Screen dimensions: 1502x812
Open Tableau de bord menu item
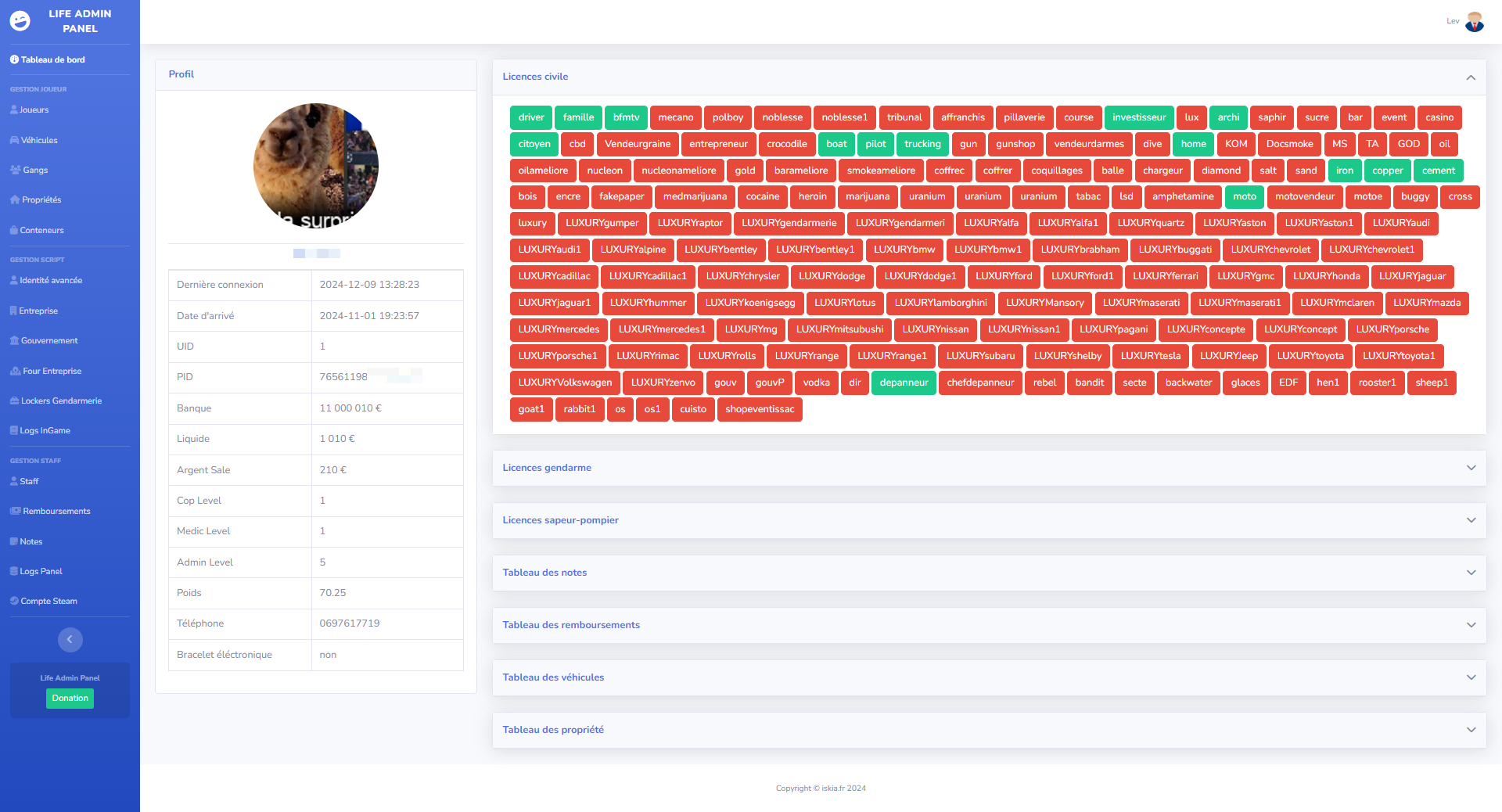coord(52,60)
